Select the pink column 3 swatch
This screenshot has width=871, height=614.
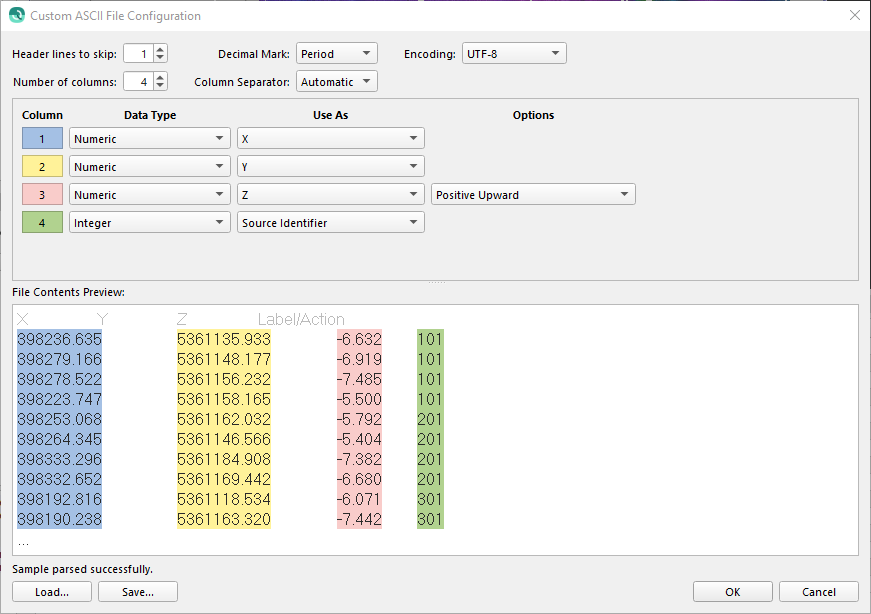pos(42,195)
